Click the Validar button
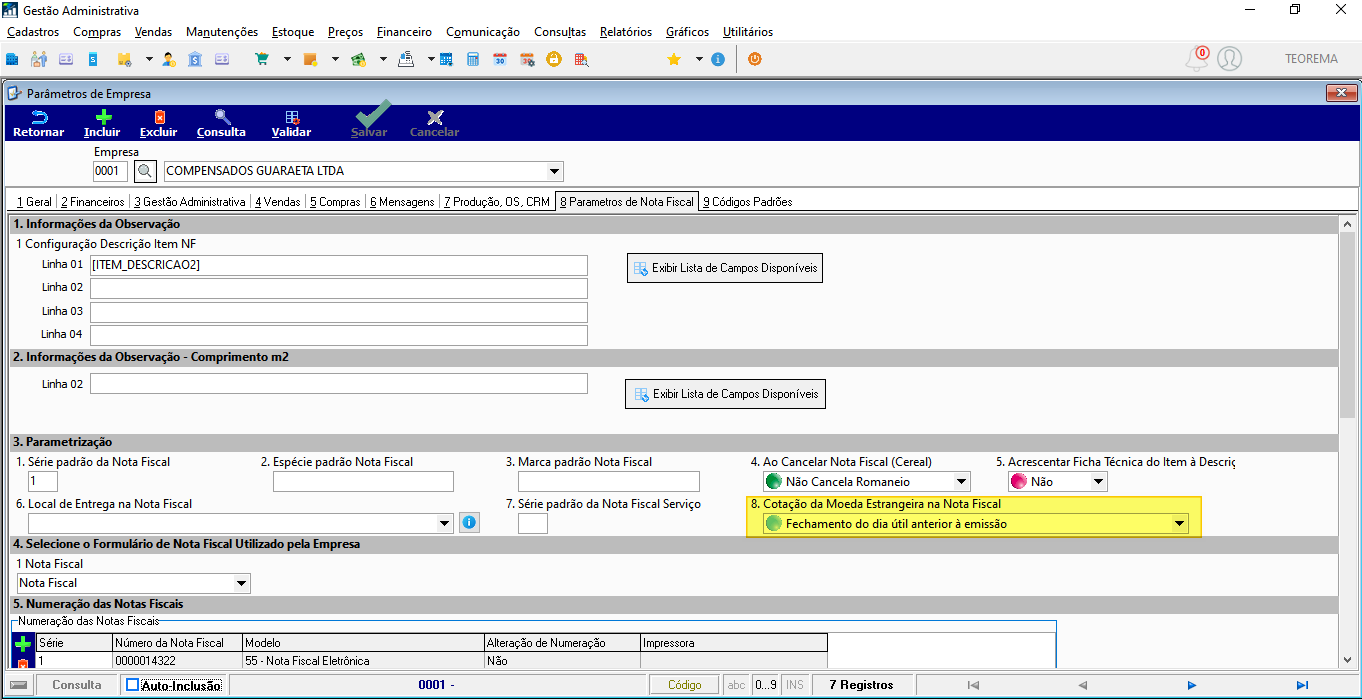 point(291,124)
